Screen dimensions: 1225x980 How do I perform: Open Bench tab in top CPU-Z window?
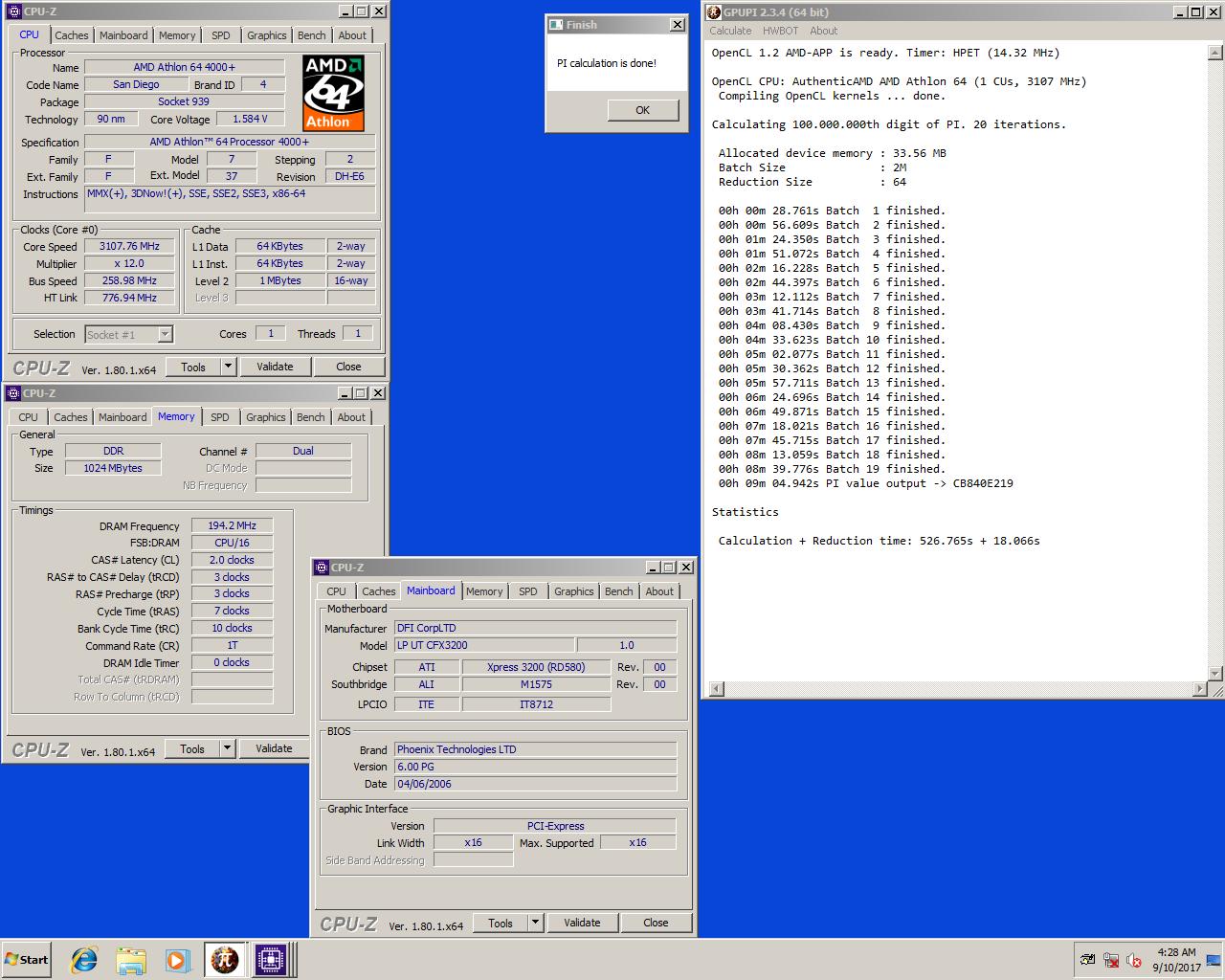pos(312,35)
